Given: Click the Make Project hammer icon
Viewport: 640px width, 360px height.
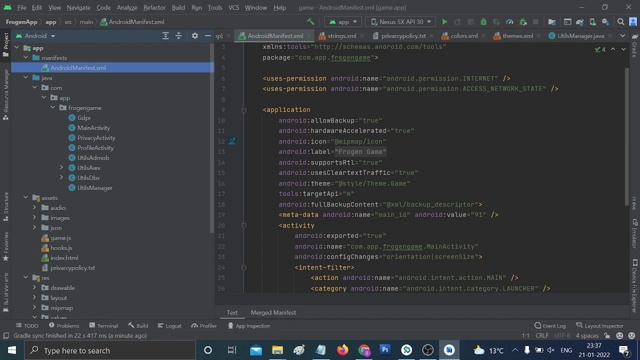Looking at the screenshot, I should click(311, 22).
